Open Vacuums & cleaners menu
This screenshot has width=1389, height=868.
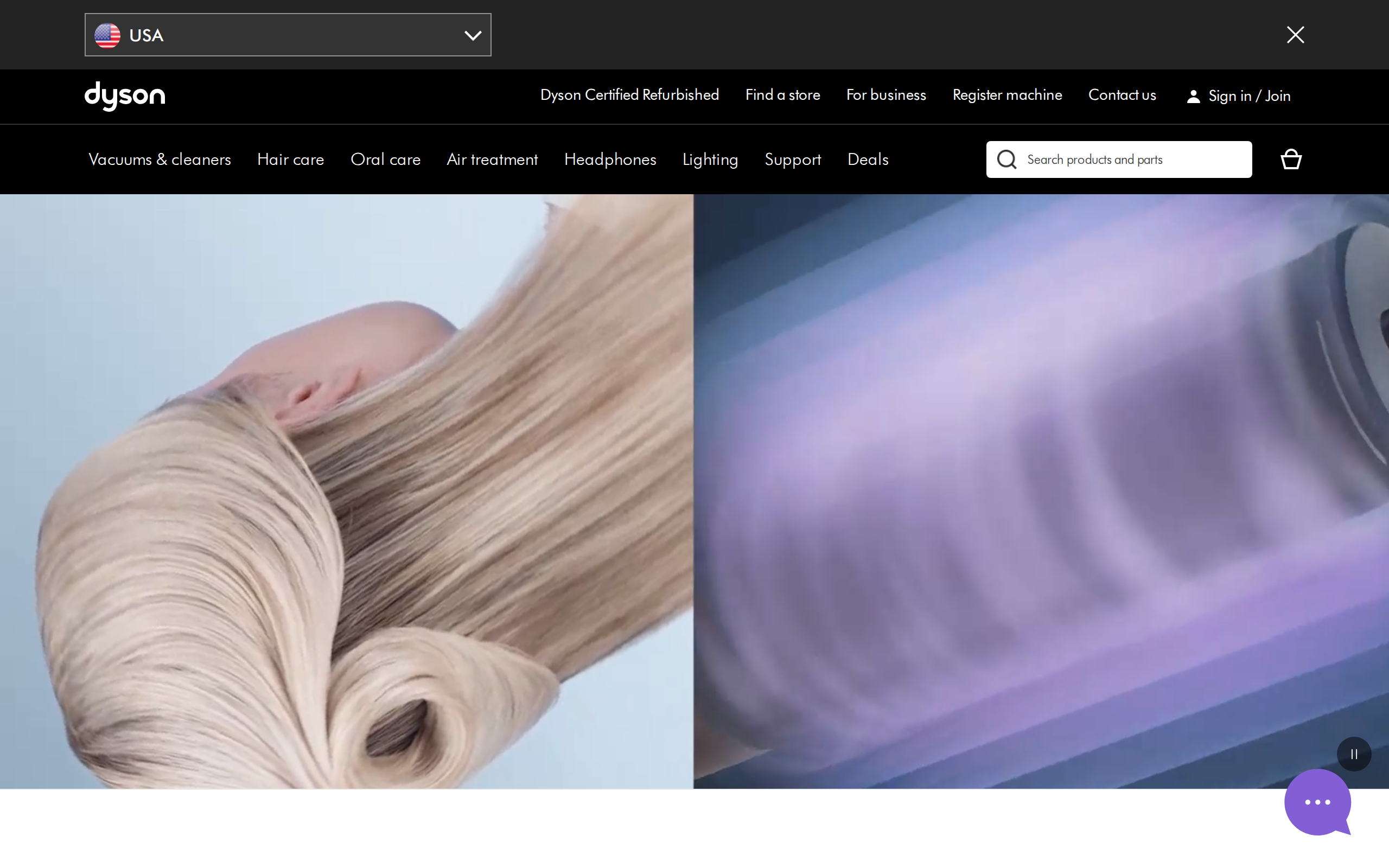pyautogui.click(x=160, y=159)
